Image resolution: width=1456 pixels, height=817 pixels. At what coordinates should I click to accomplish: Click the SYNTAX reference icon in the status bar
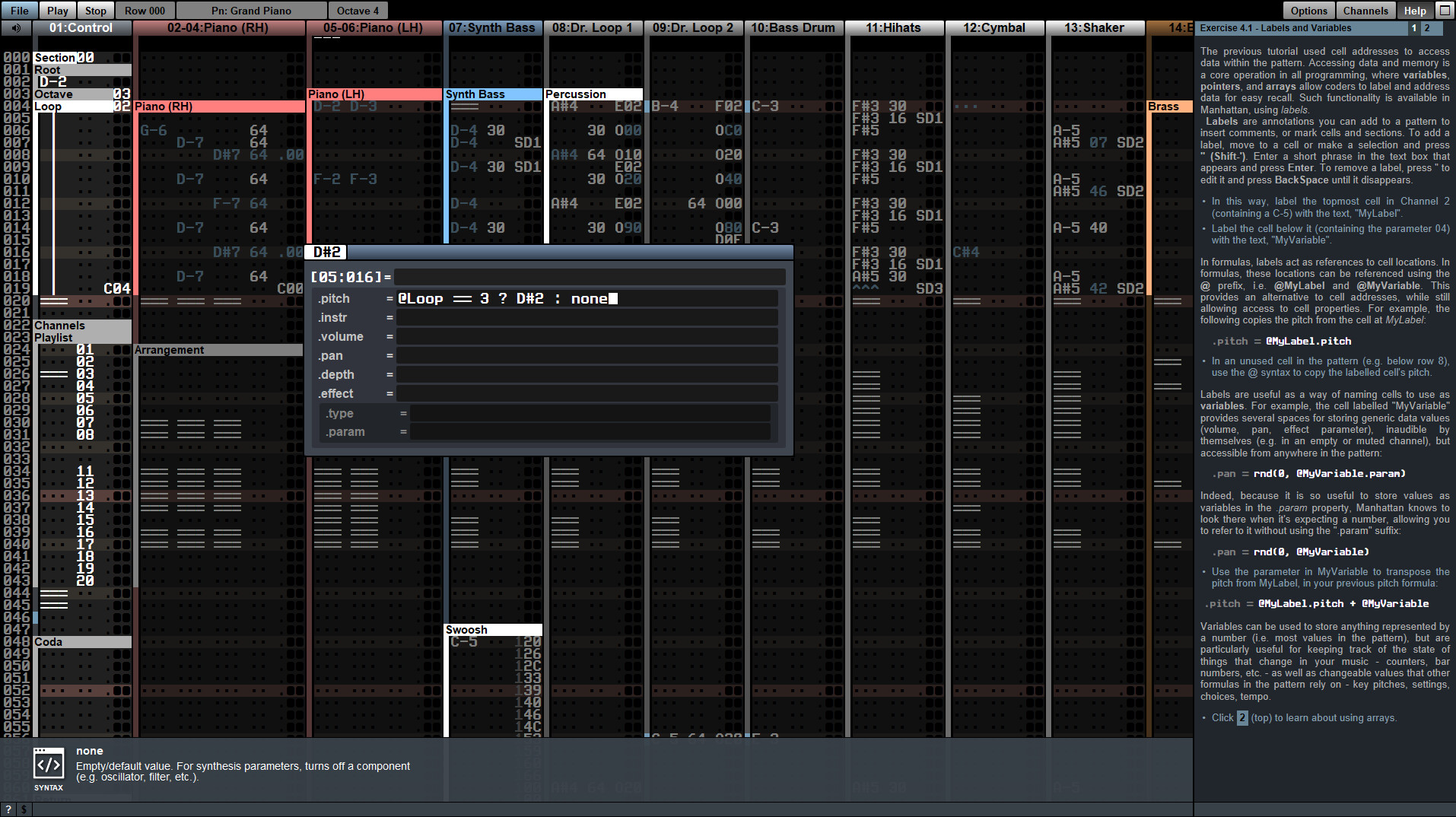(x=49, y=768)
